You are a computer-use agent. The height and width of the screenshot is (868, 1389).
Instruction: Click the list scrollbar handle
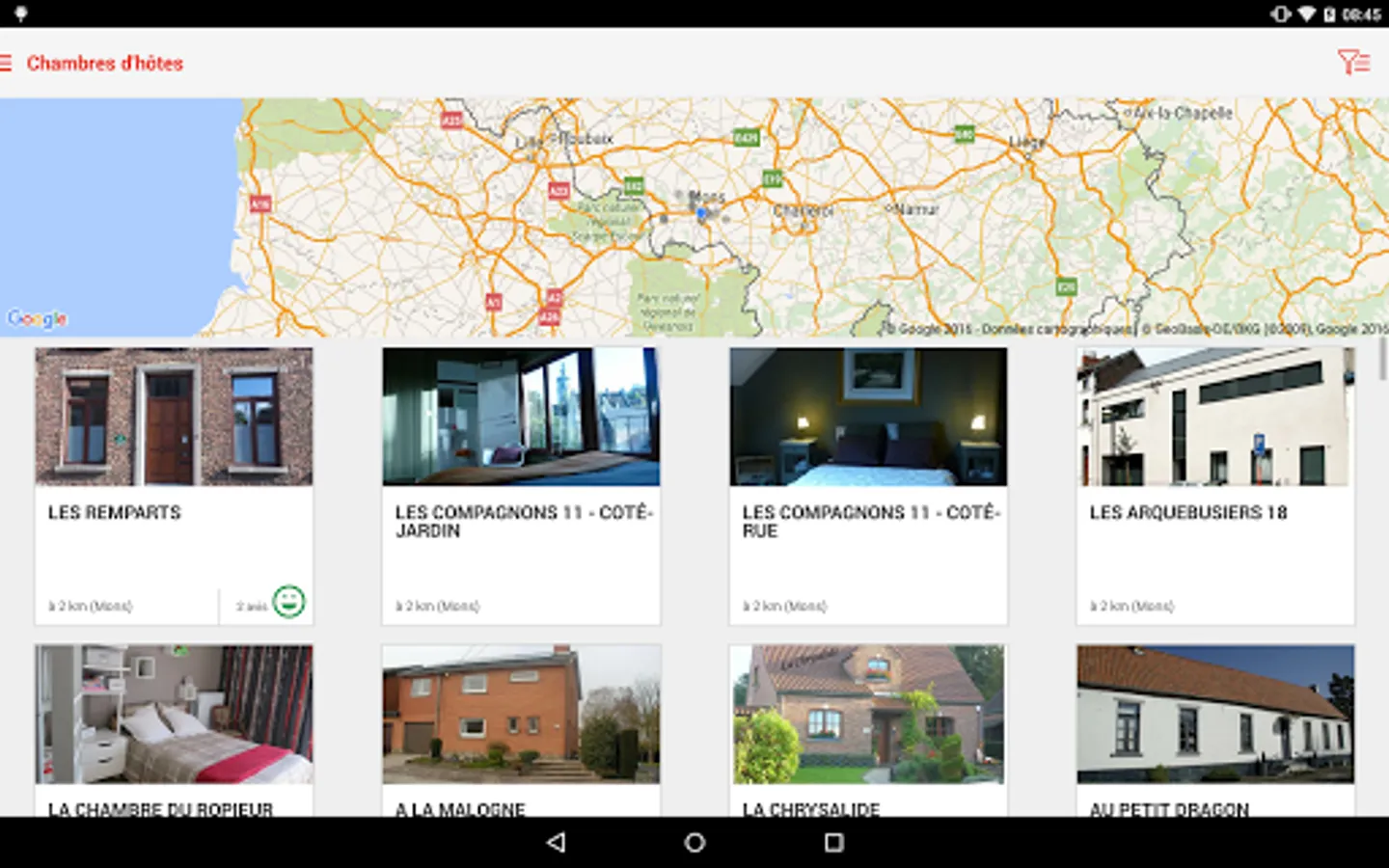pos(1383,359)
